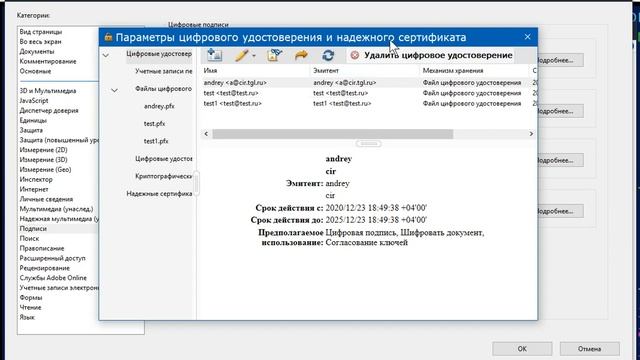Select Во весь экран category

click(40, 42)
